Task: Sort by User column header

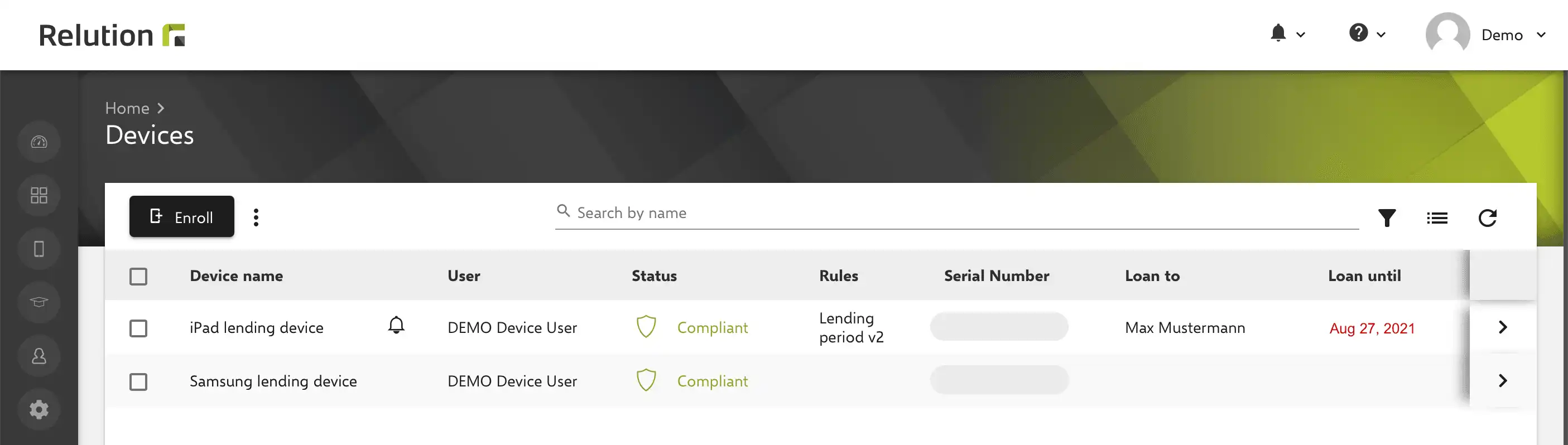Action: coord(464,276)
